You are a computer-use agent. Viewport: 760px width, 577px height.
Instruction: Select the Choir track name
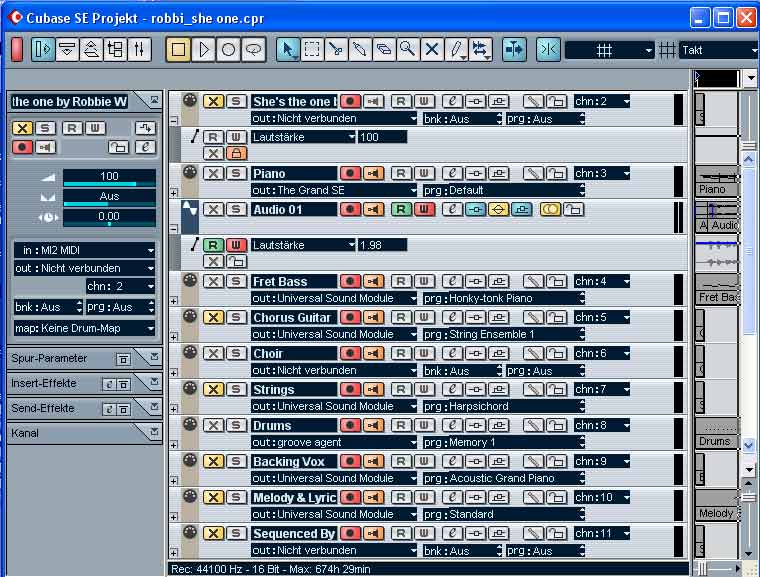pyautogui.click(x=294, y=353)
